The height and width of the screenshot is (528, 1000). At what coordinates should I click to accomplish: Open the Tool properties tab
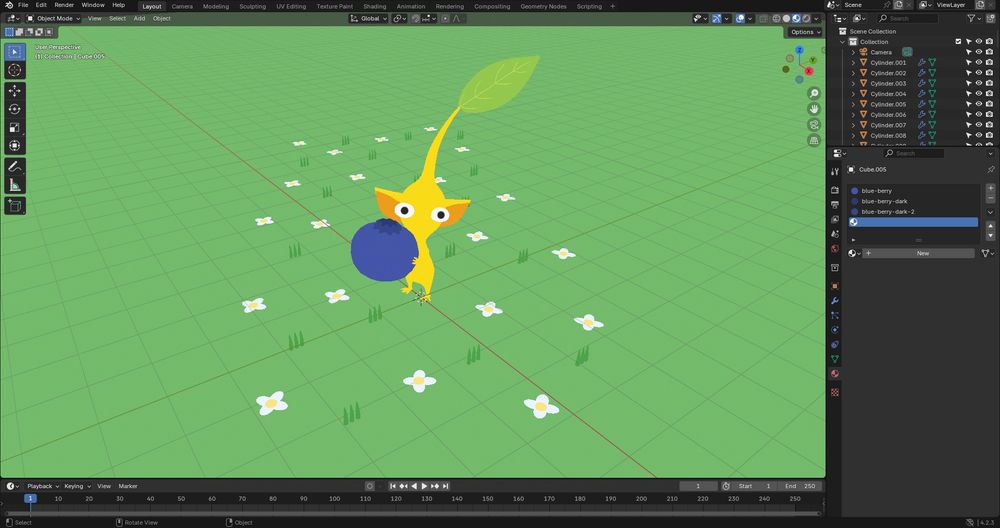[x=835, y=172]
